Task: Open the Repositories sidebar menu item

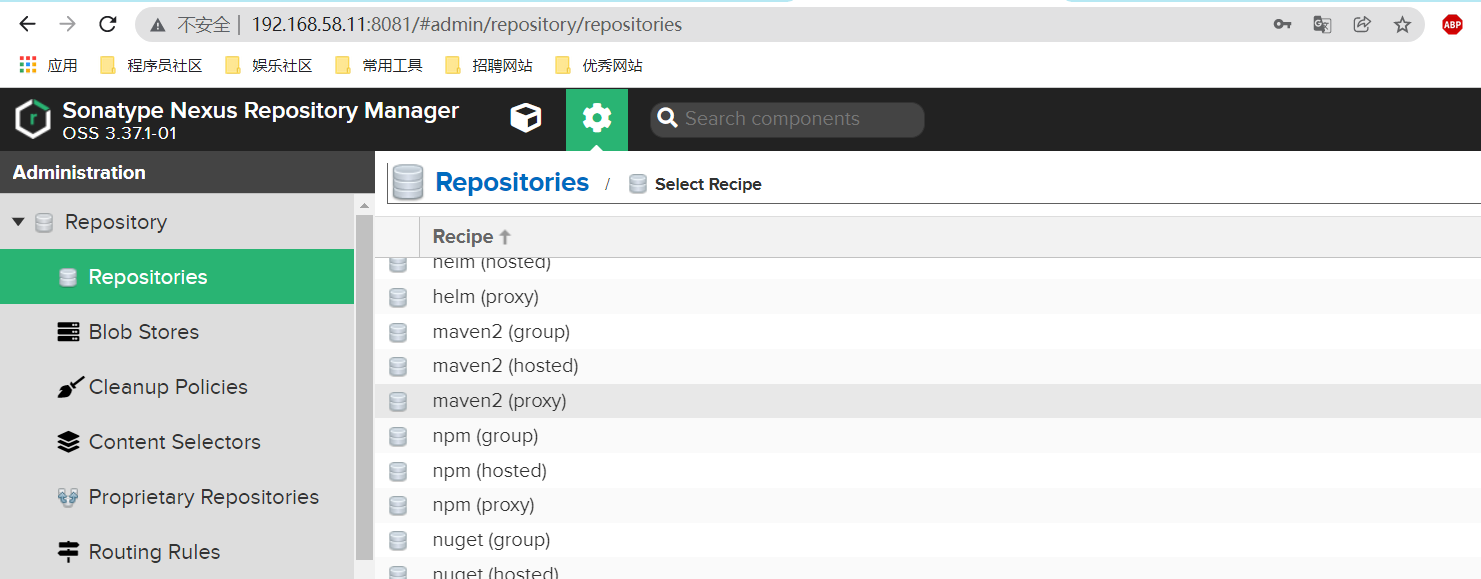Action: pos(148,277)
